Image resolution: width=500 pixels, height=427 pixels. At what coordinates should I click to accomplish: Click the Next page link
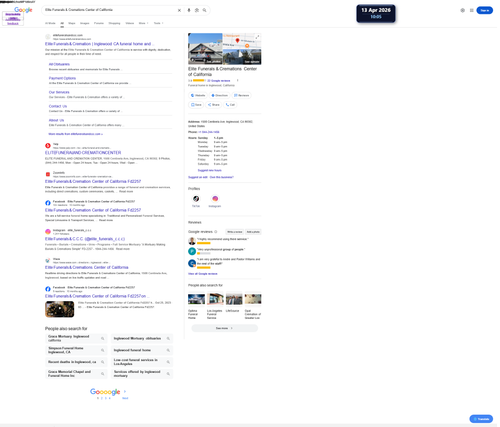click(125, 398)
